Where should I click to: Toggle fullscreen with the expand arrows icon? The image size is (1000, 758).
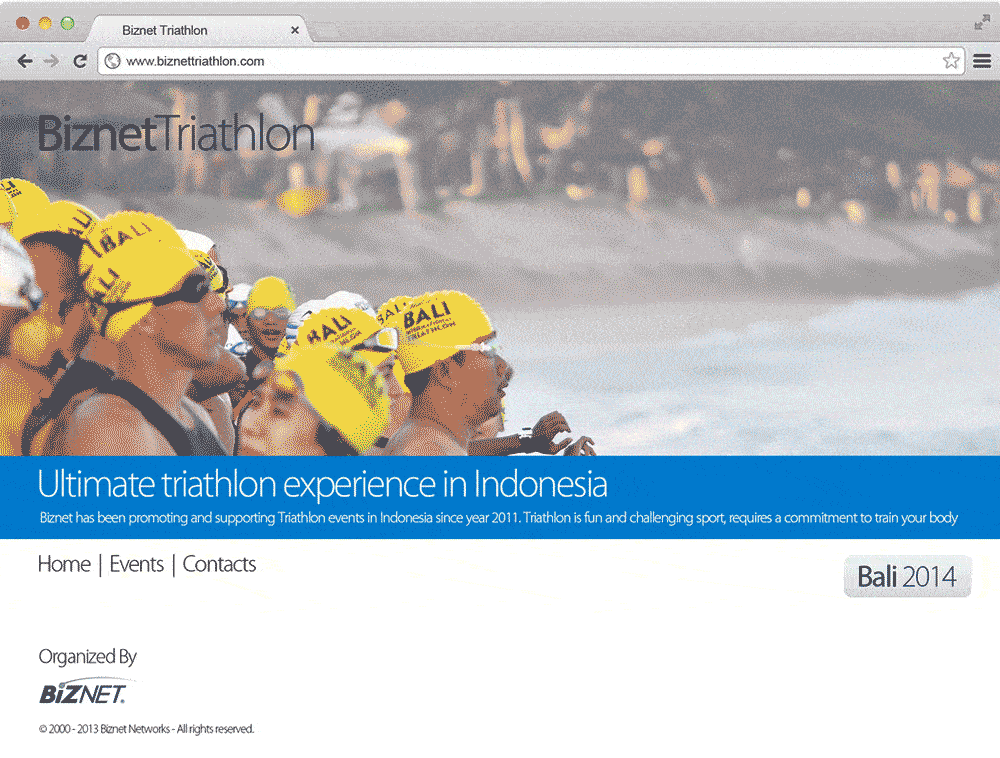[982, 23]
